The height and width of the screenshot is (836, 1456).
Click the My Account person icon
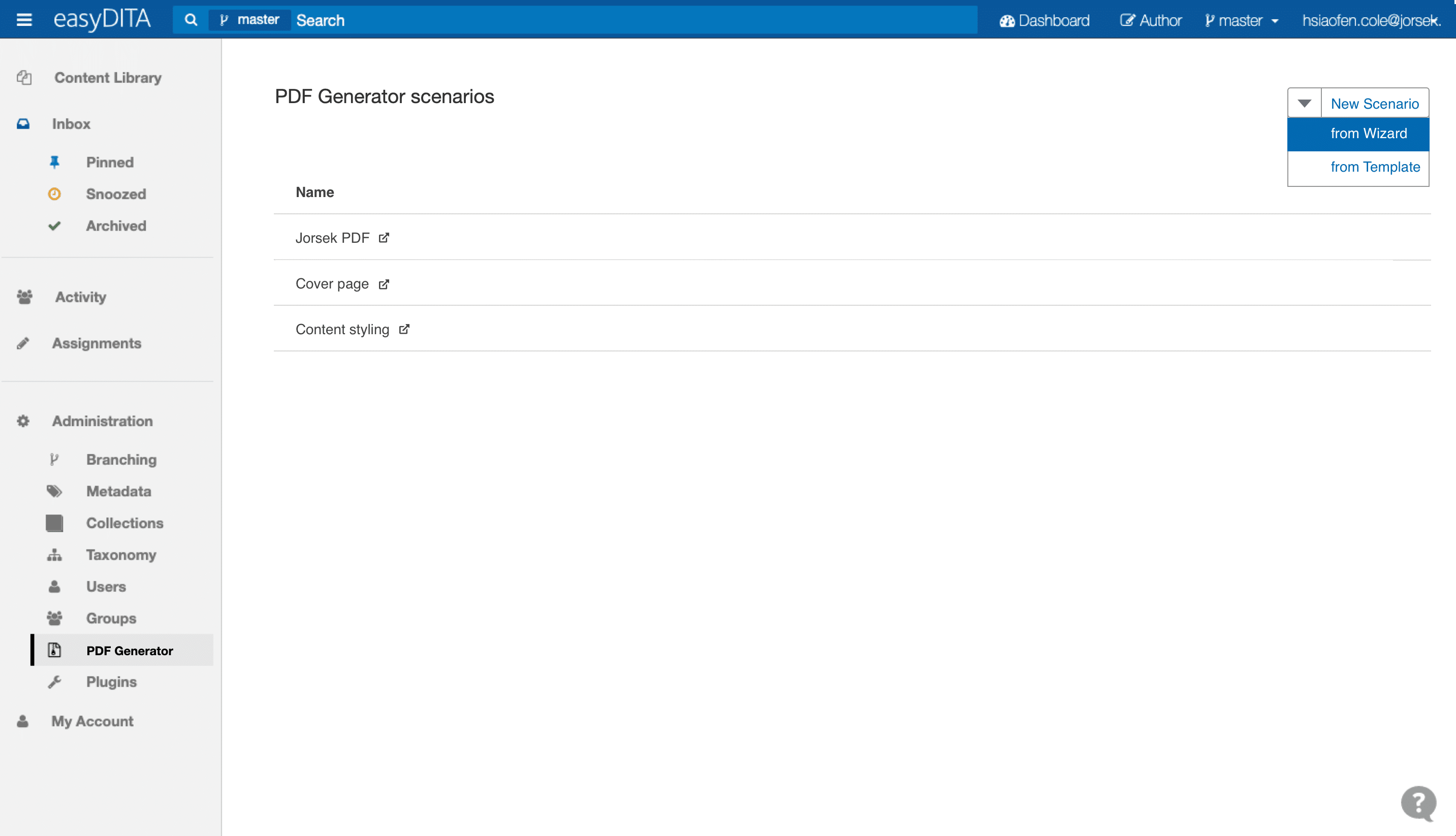[x=23, y=721]
